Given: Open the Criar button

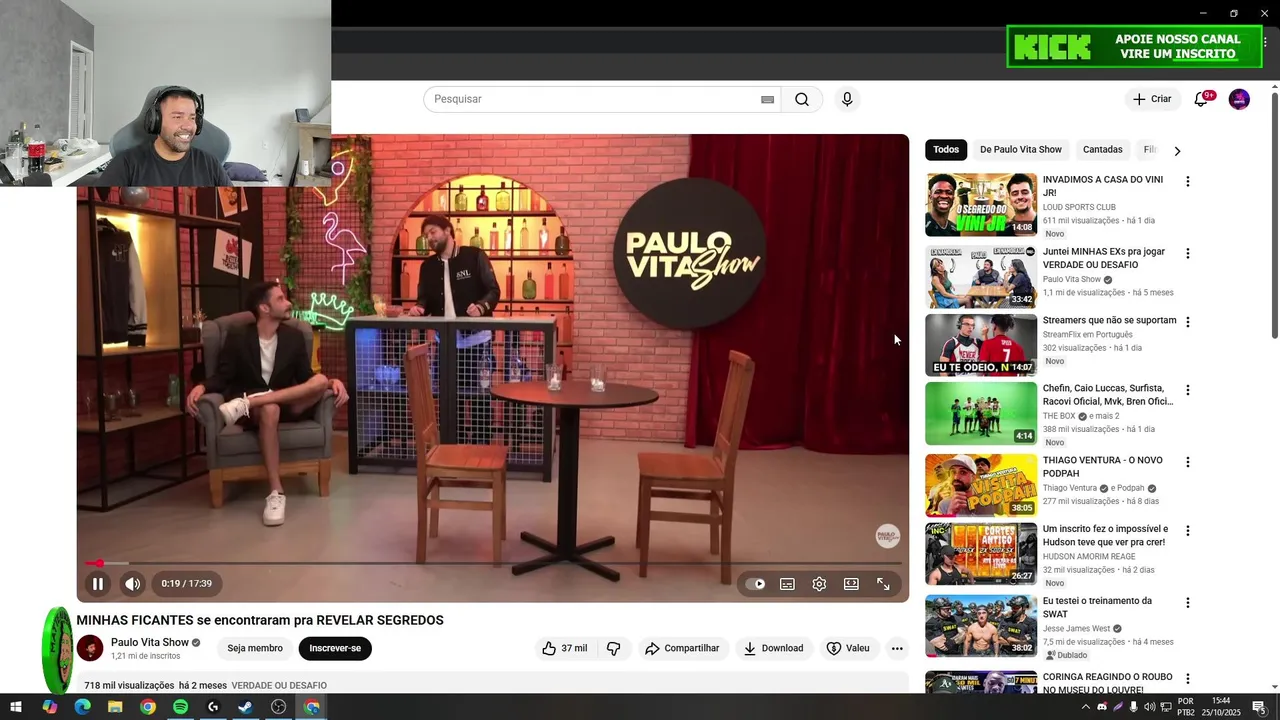Looking at the screenshot, I should click(1151, 99).
